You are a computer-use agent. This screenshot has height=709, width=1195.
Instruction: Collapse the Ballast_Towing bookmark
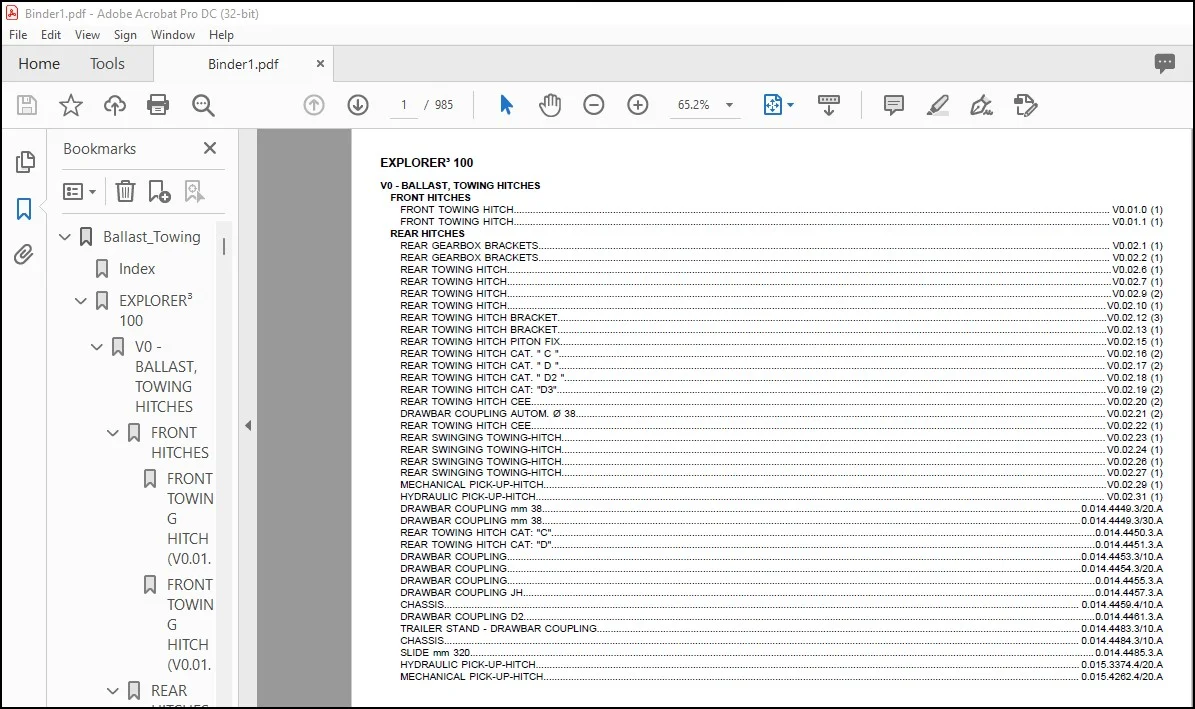tap(66, 237)
